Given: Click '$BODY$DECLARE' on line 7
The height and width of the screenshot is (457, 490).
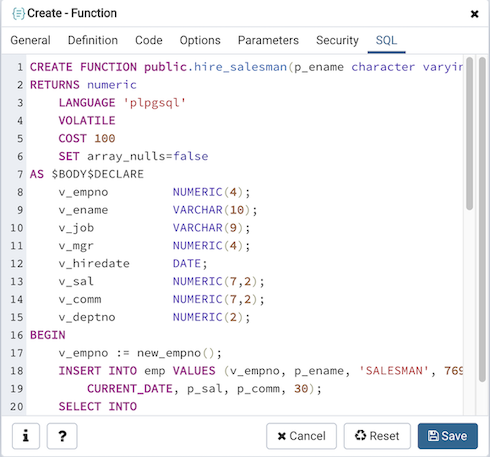Looking at the screenshot, I should pyautogui.click(x=98, y=174).
